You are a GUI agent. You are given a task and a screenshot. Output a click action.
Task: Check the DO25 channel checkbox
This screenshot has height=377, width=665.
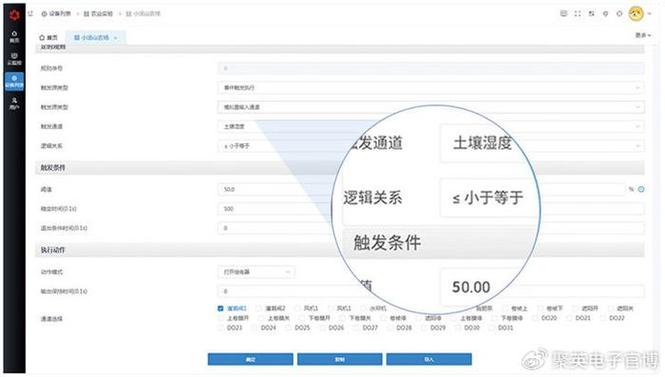tap(288, 327)
